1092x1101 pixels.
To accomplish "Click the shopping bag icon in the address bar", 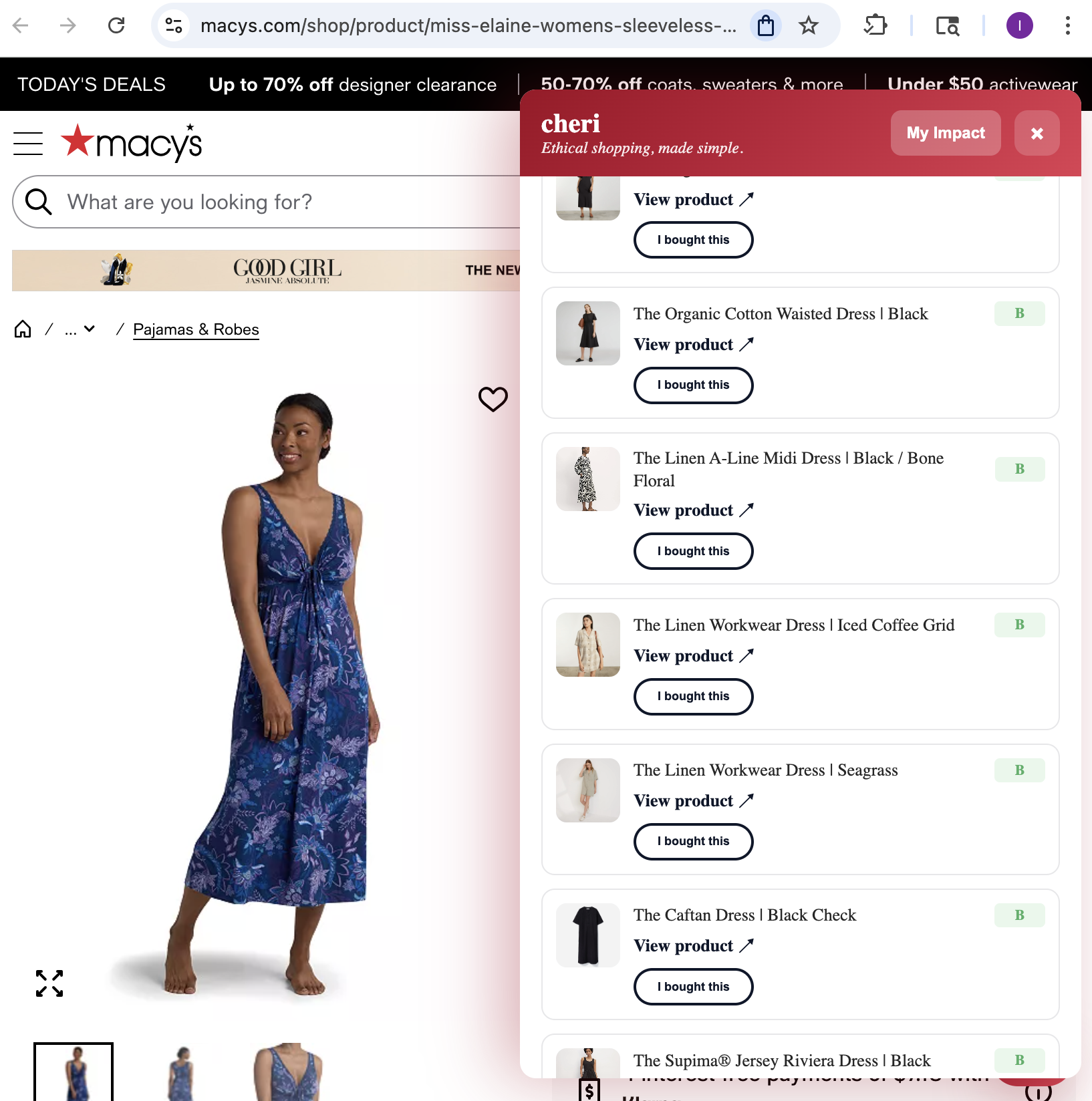I will [765, 25].
